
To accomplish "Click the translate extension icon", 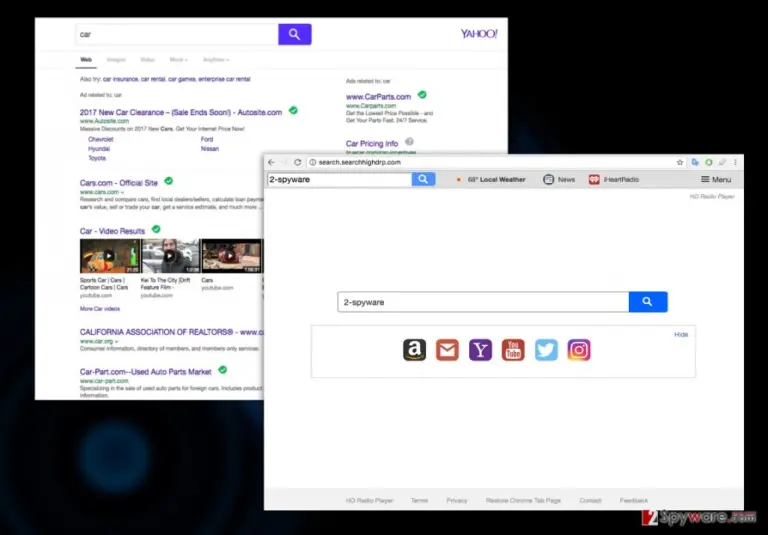I will [x=695, y=162].
